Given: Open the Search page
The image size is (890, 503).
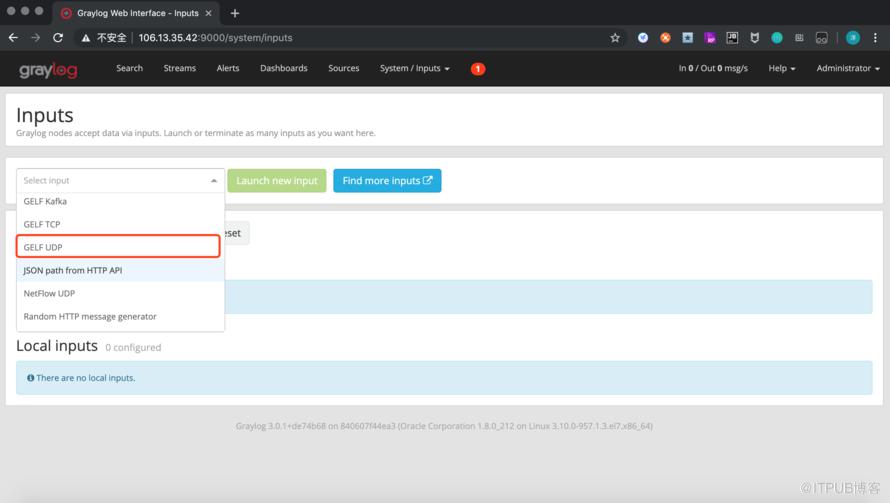Looking at the screenshot, I should (129, 68).
